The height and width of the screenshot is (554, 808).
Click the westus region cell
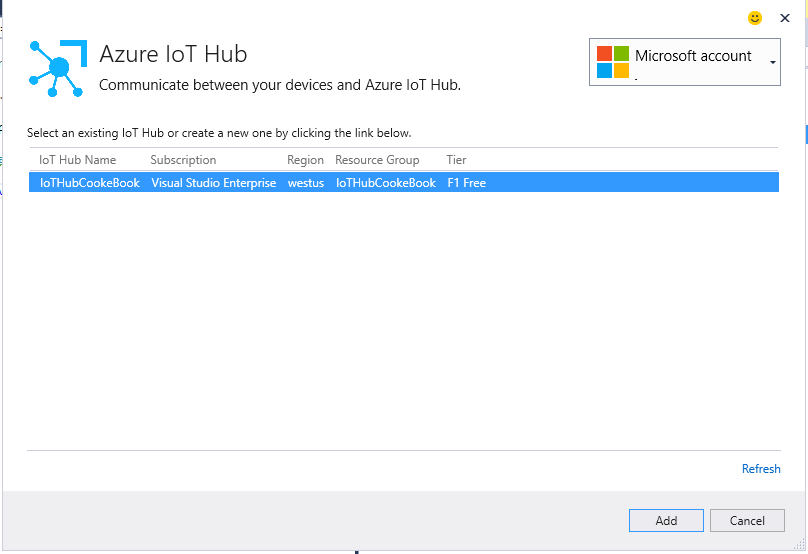[305, 183]
